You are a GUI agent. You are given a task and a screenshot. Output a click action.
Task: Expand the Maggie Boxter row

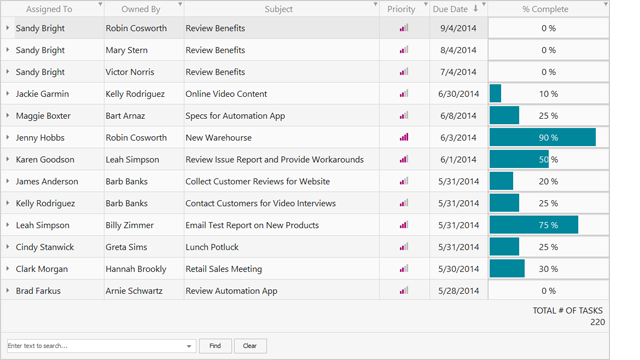[x=7, y=116]
